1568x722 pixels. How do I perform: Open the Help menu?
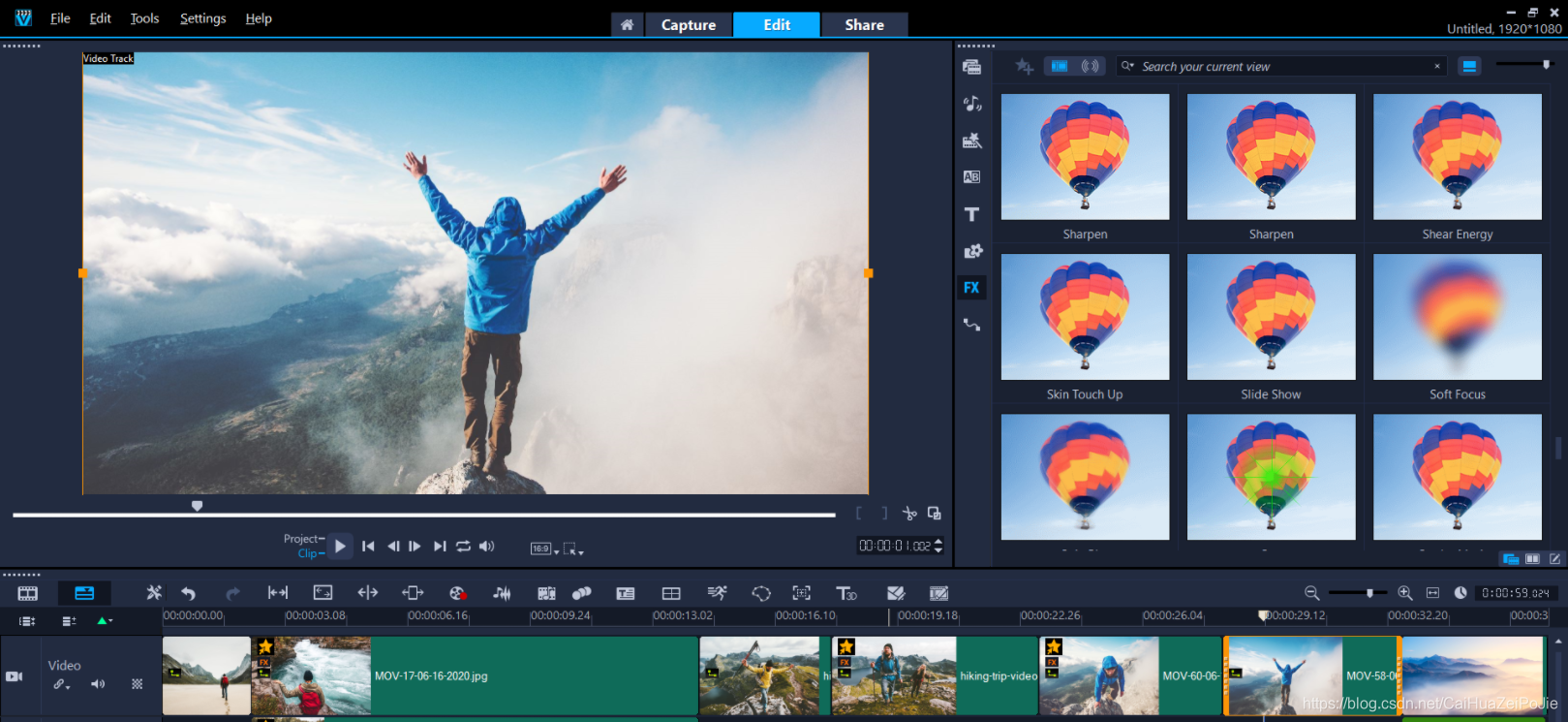(259, 18)
